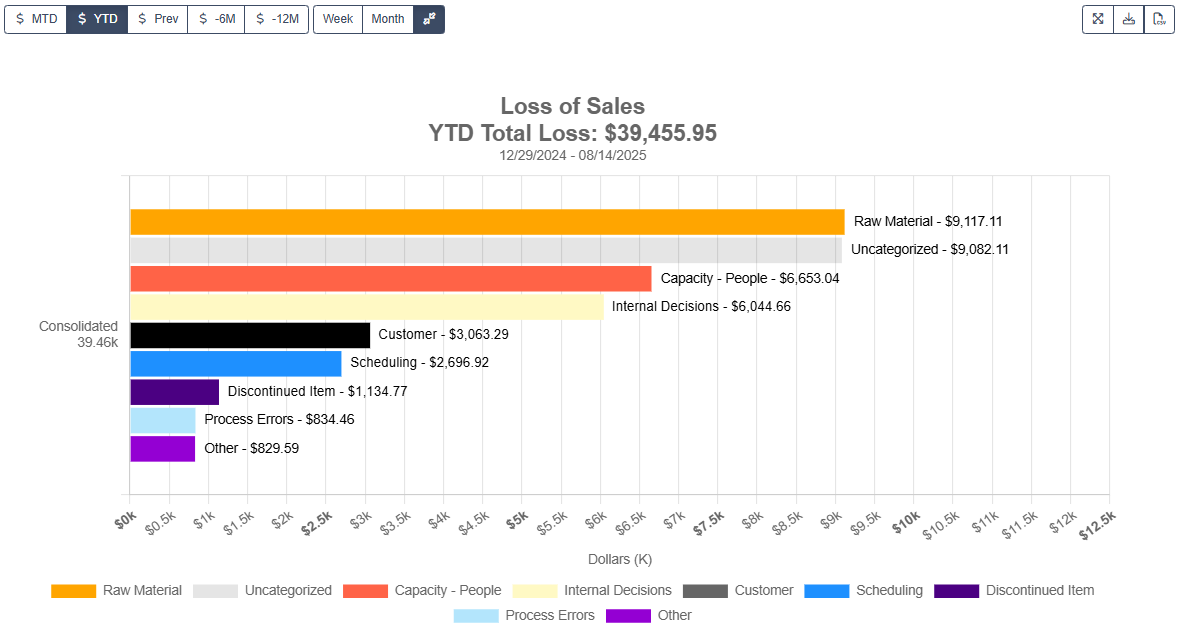Switch to Week granularity
This screenshot has height=637, width=1178.
[x=337, y=18]
